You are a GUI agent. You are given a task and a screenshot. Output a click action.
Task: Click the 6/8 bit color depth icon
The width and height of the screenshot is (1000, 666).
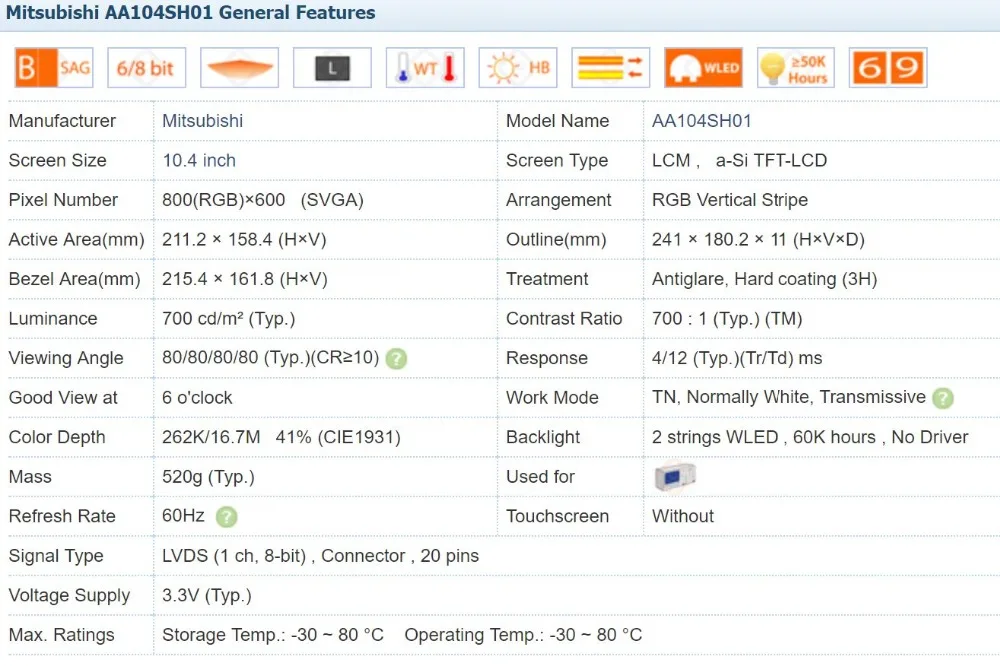[147, 68]
